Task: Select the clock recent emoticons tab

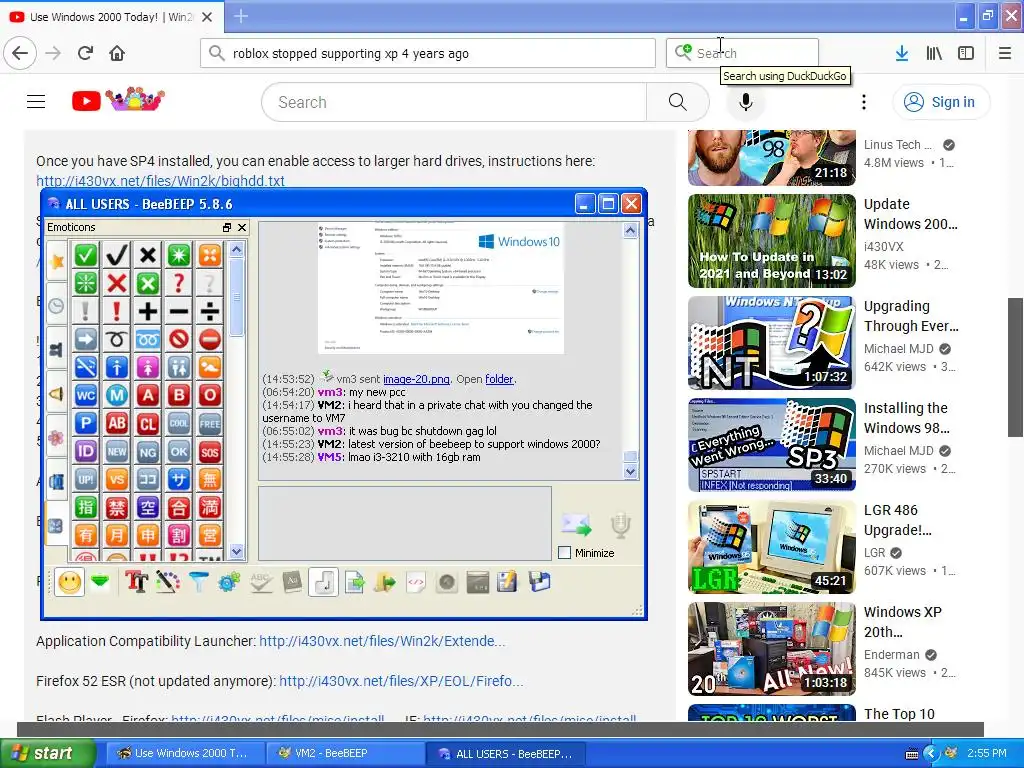Action: pyautogui.click(x=57, y=305)
